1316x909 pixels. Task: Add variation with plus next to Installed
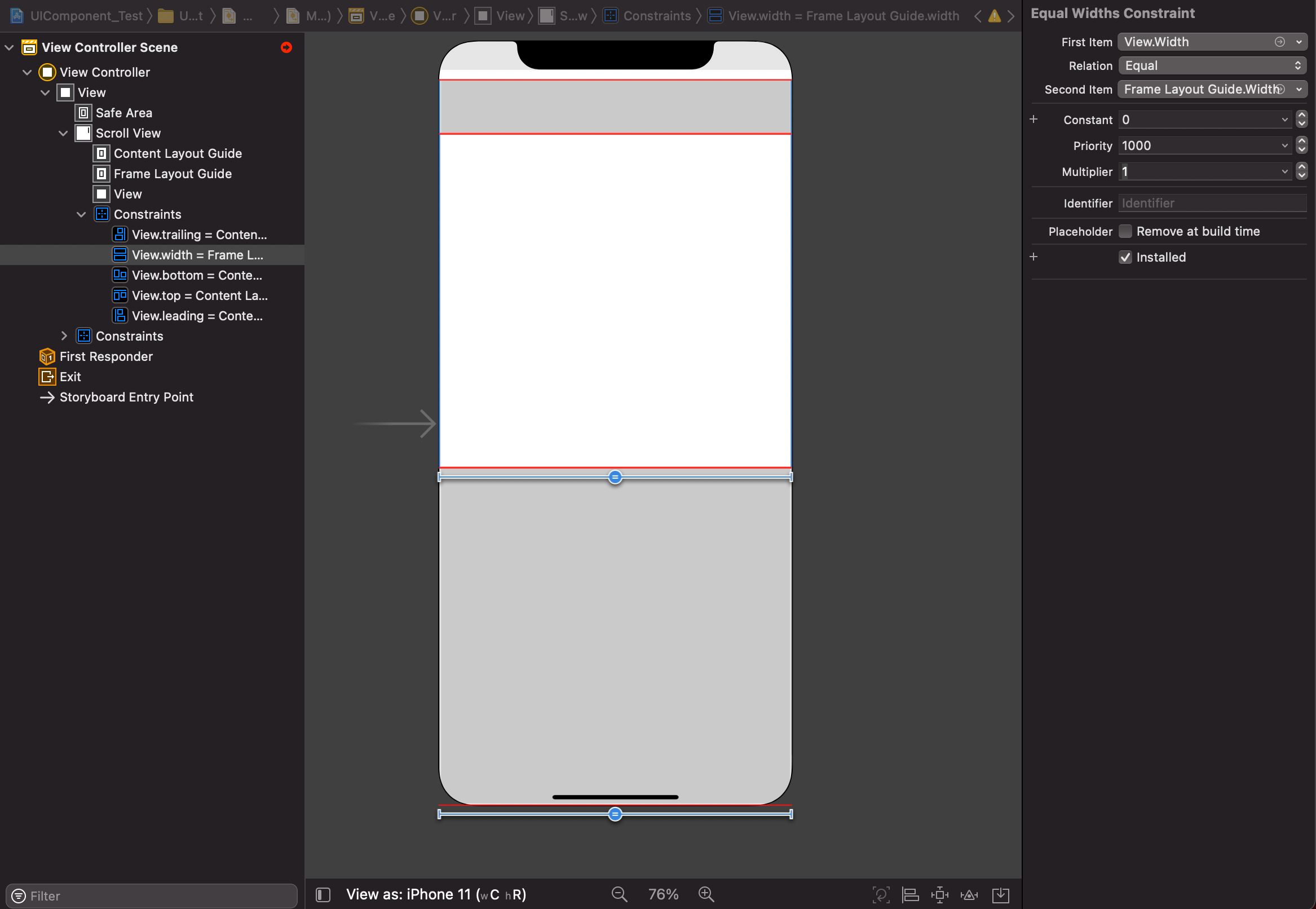[1034, 257]
